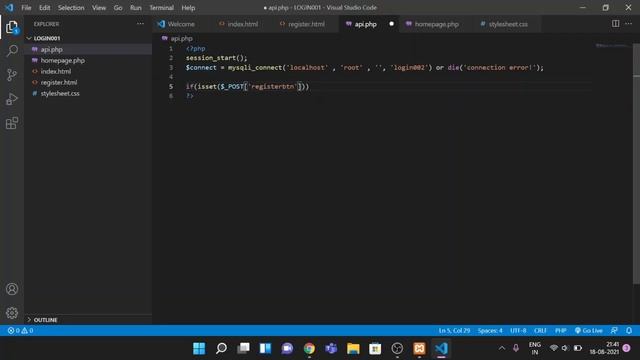Open Microsoft Teams from taskbar
640x360 pixels.
pos(331,348)
